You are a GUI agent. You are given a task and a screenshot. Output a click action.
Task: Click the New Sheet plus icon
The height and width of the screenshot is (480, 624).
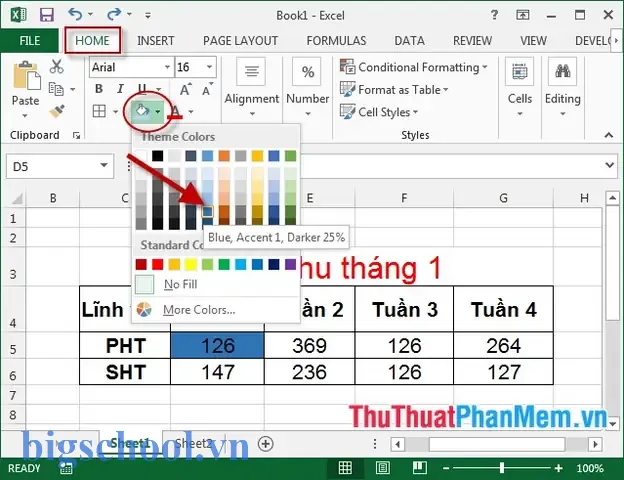(x=265, y=443)
